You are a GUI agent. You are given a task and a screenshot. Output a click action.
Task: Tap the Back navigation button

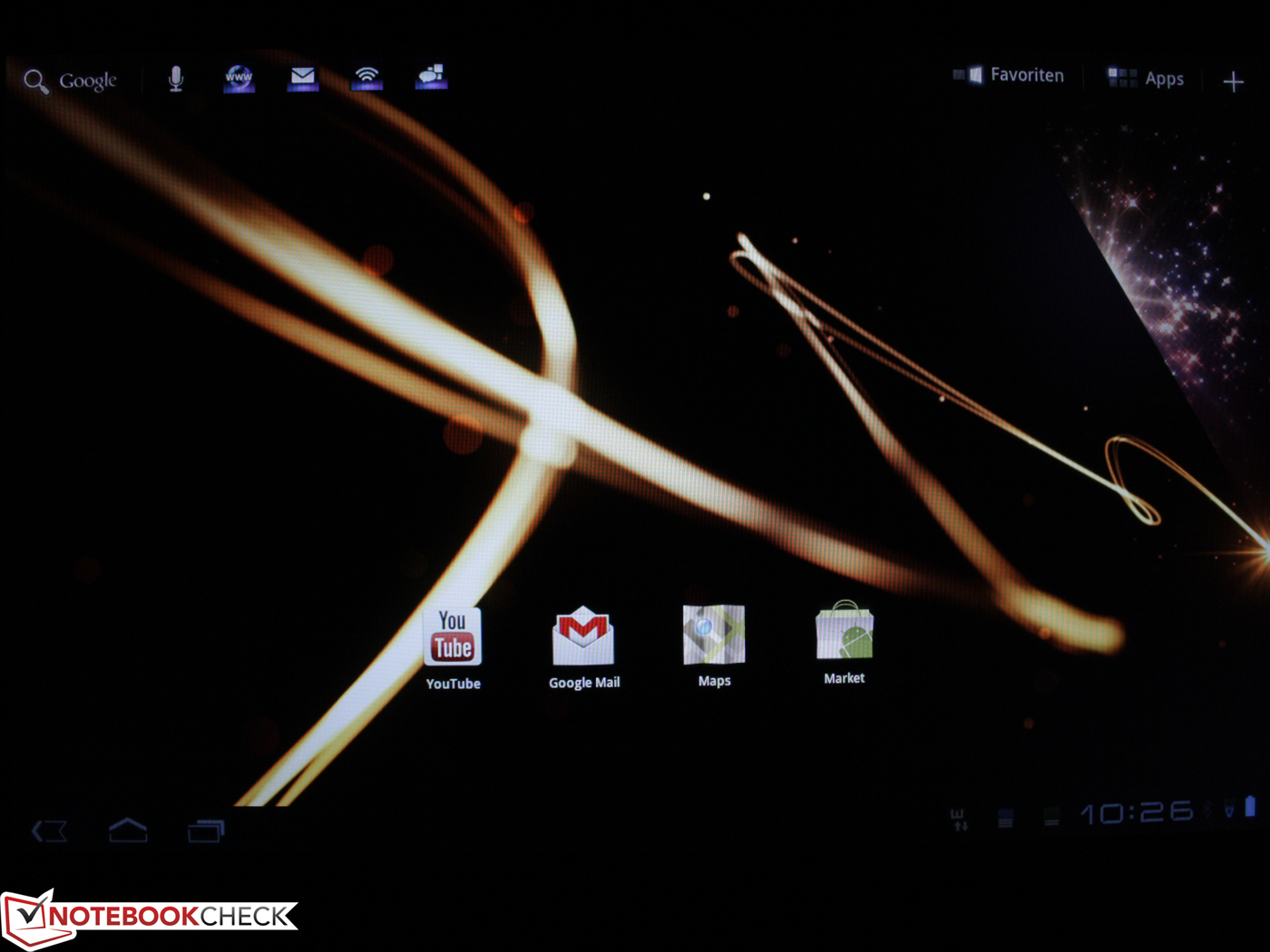click(x=50, y=831)
